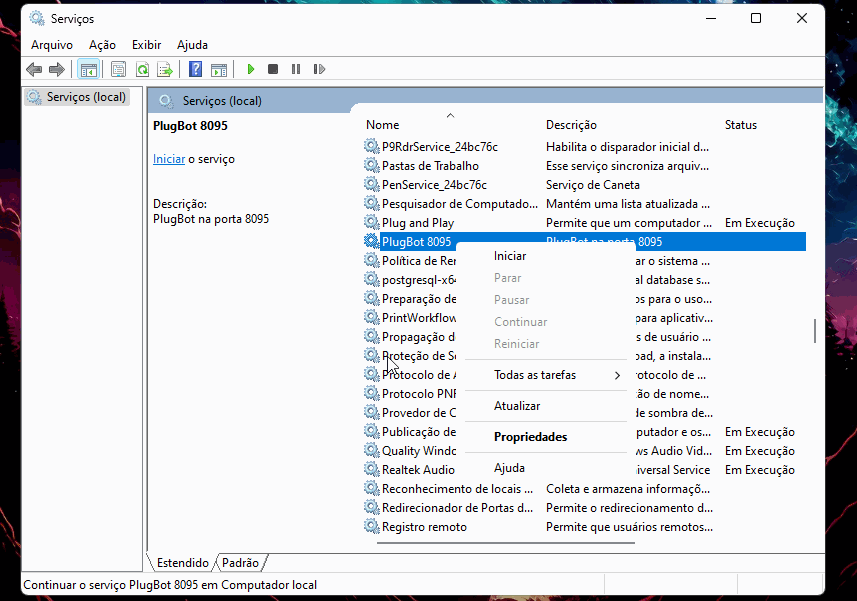The image size is (857, 601).
Task: Choose Ajuda in the context menu
Action: tap(545, 468)
